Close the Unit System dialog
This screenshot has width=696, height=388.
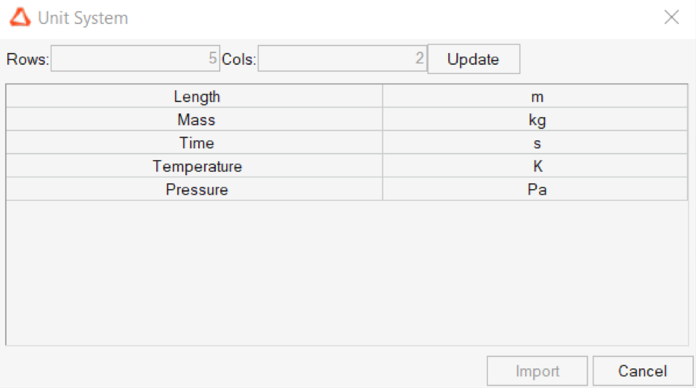[672, 17]
